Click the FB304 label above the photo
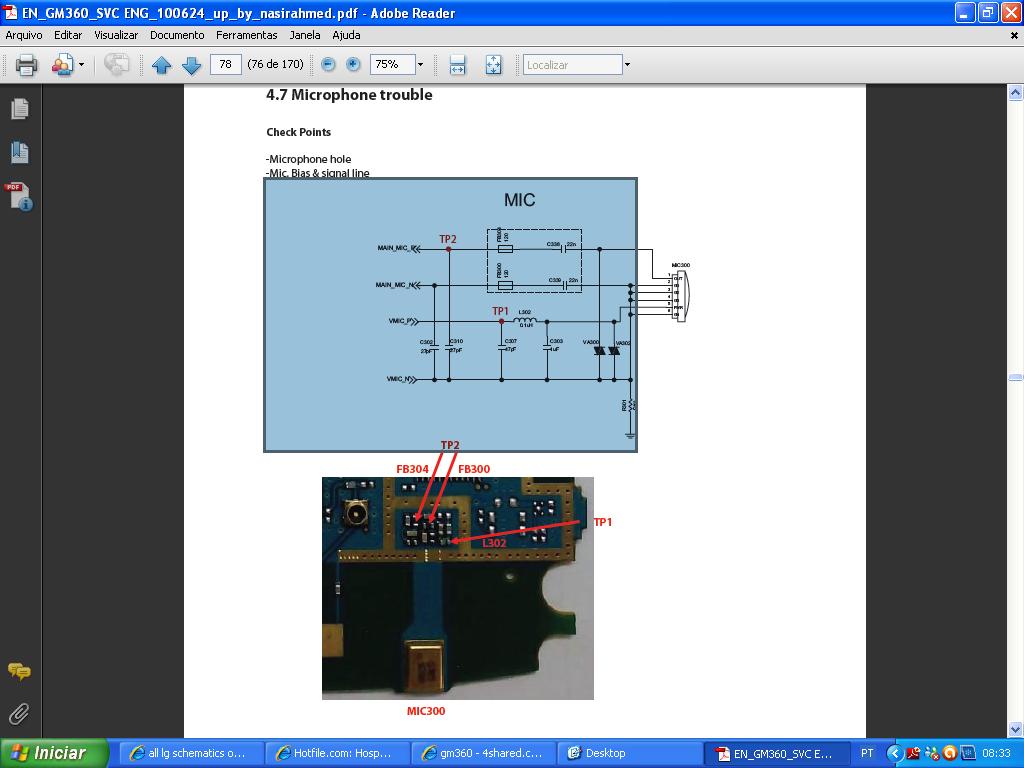Screen dimensions: 1024x768 click(x=412, y=469)
